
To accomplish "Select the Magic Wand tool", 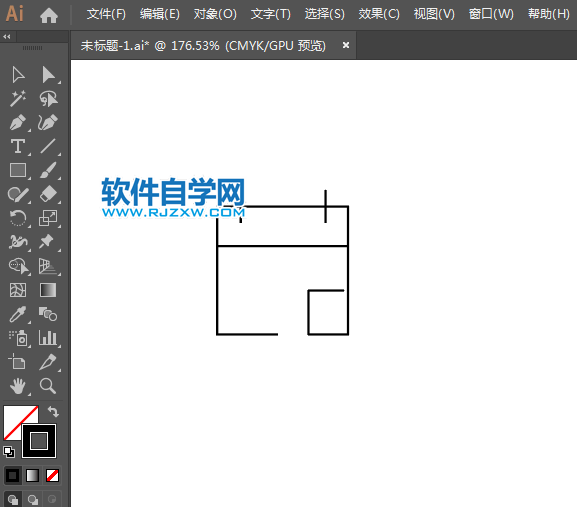I will click(x=18, y=98).
